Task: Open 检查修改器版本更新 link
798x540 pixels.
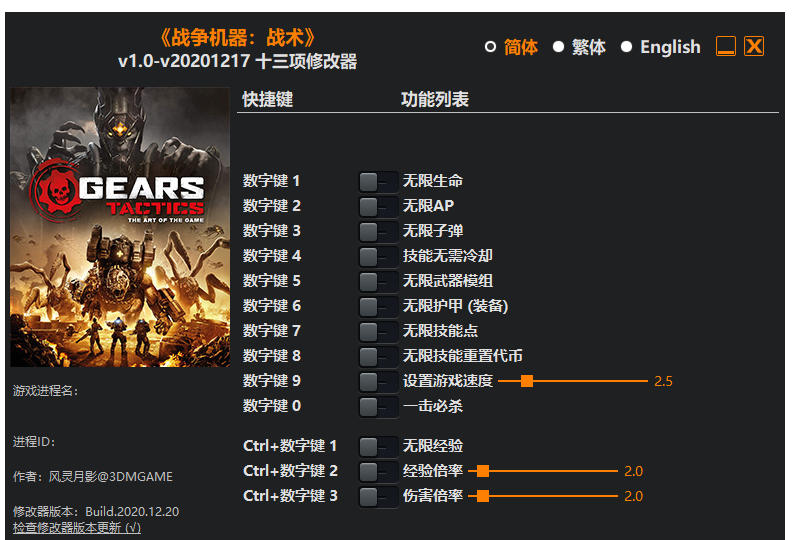Action: [77, 528]
